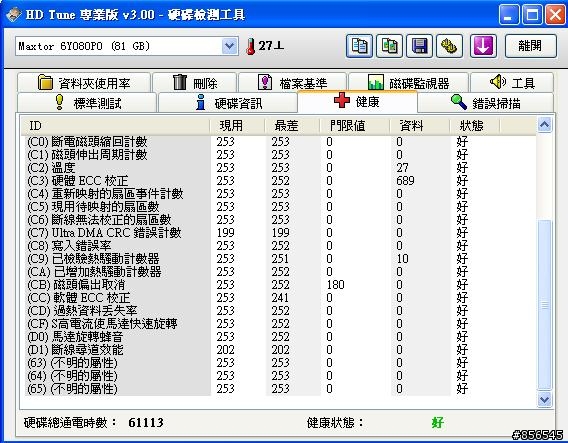The image size is (568, 443).
Task: Click the ID column header
Action: (x=115, y=126)
